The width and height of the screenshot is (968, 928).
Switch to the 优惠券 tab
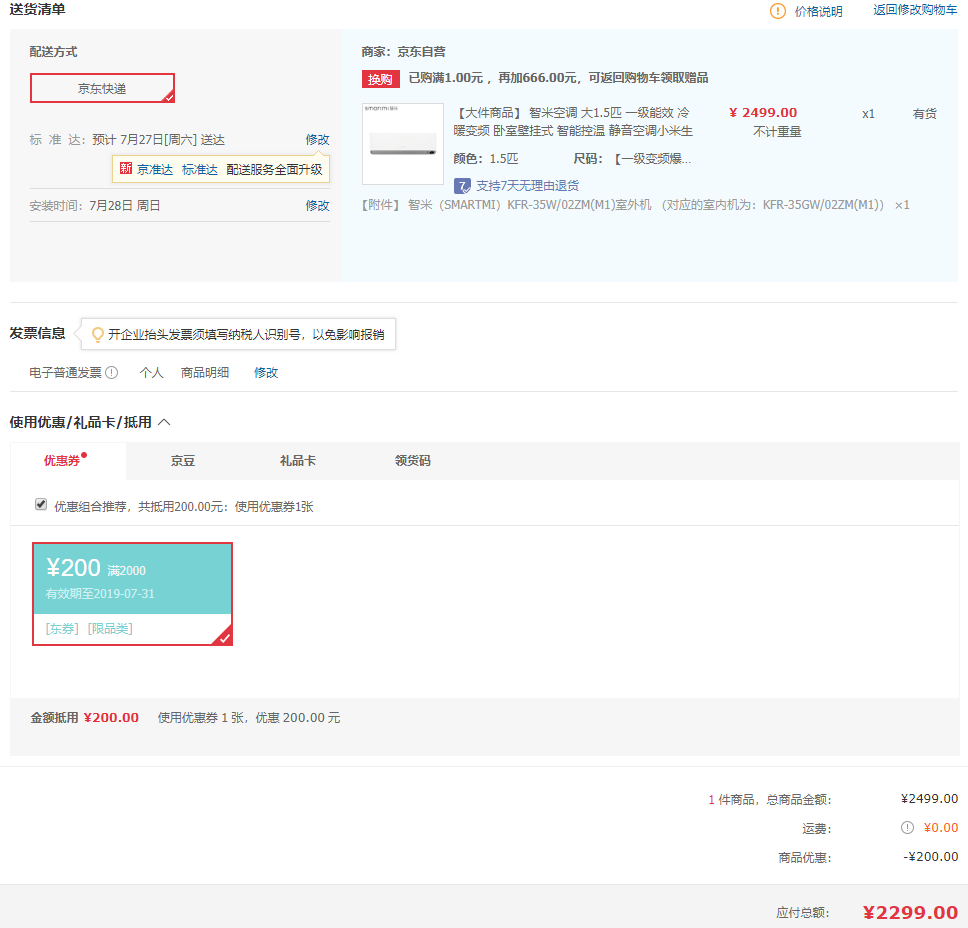coord(68,461)
